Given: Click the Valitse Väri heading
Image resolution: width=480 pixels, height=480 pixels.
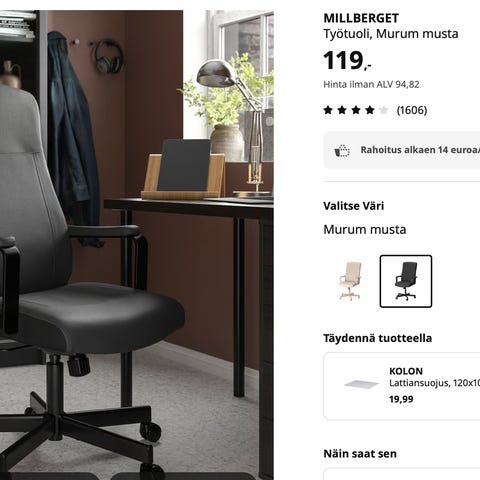Looking at the screenshot, I should pos(353,206).
